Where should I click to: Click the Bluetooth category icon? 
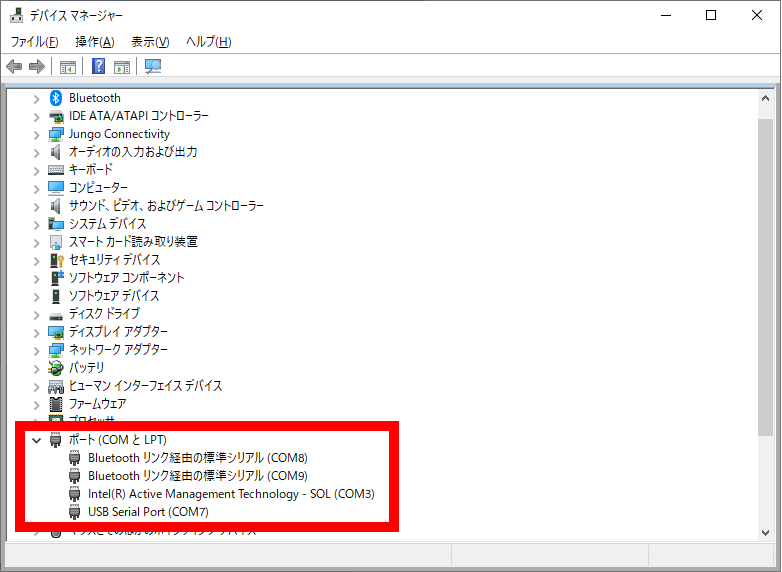tap(56, 98)
